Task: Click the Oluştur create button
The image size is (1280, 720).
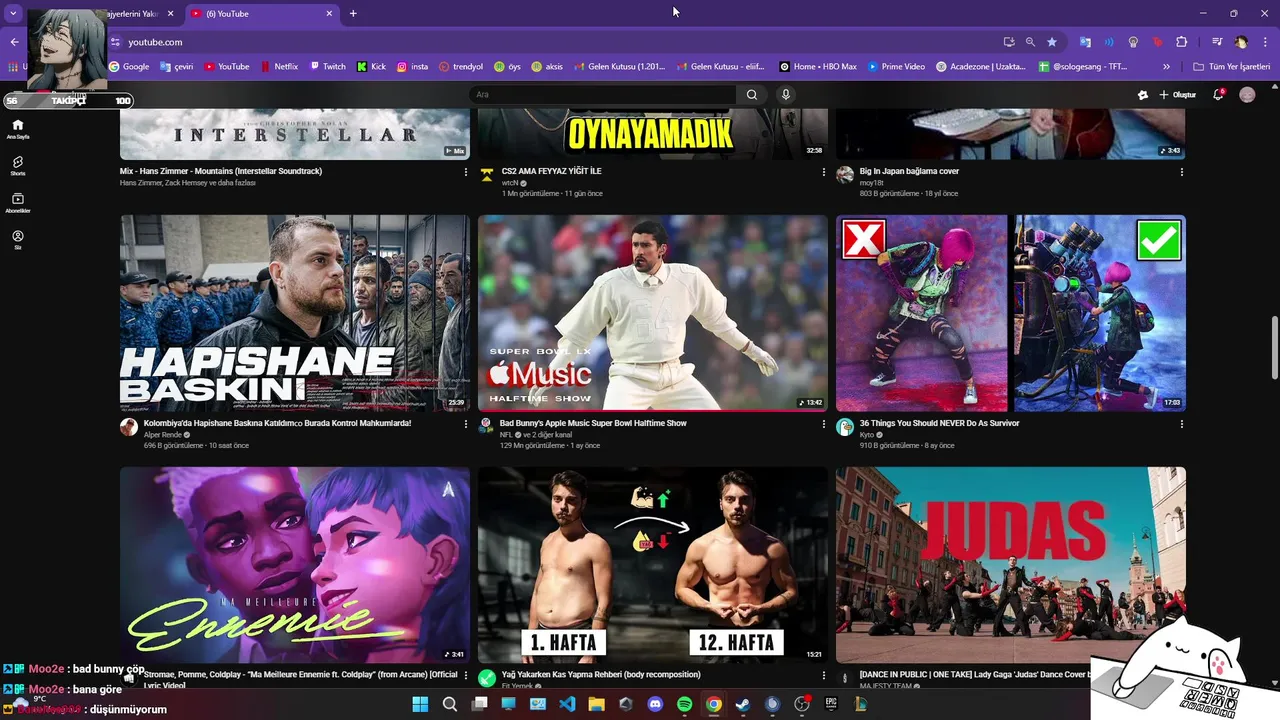Action: pos(1178,95)
